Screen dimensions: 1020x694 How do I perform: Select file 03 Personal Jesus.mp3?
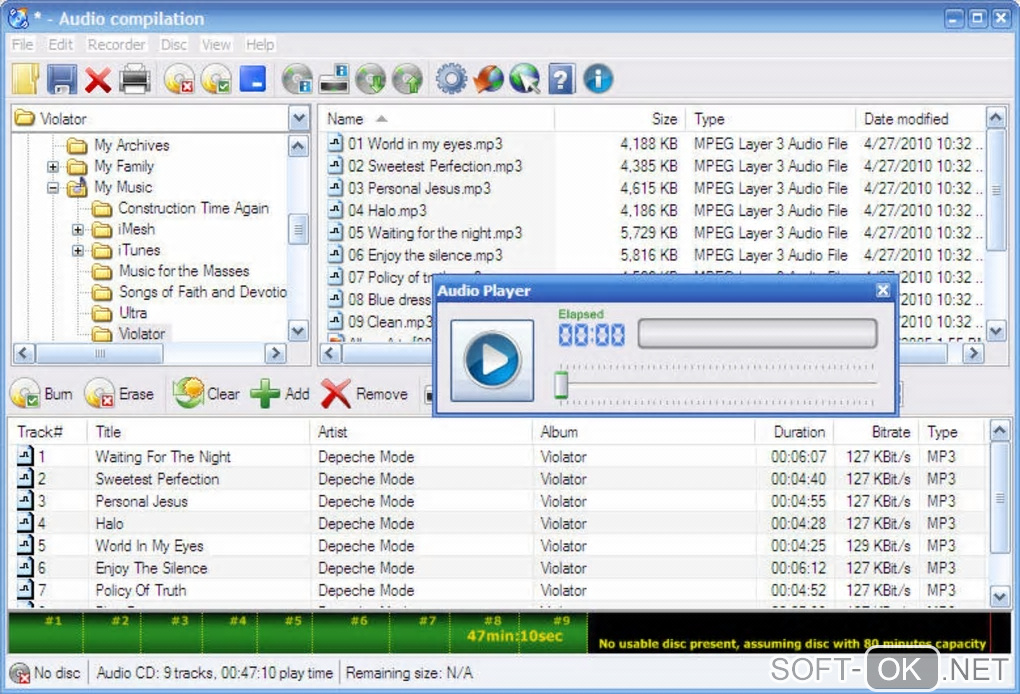coord(419,189)
